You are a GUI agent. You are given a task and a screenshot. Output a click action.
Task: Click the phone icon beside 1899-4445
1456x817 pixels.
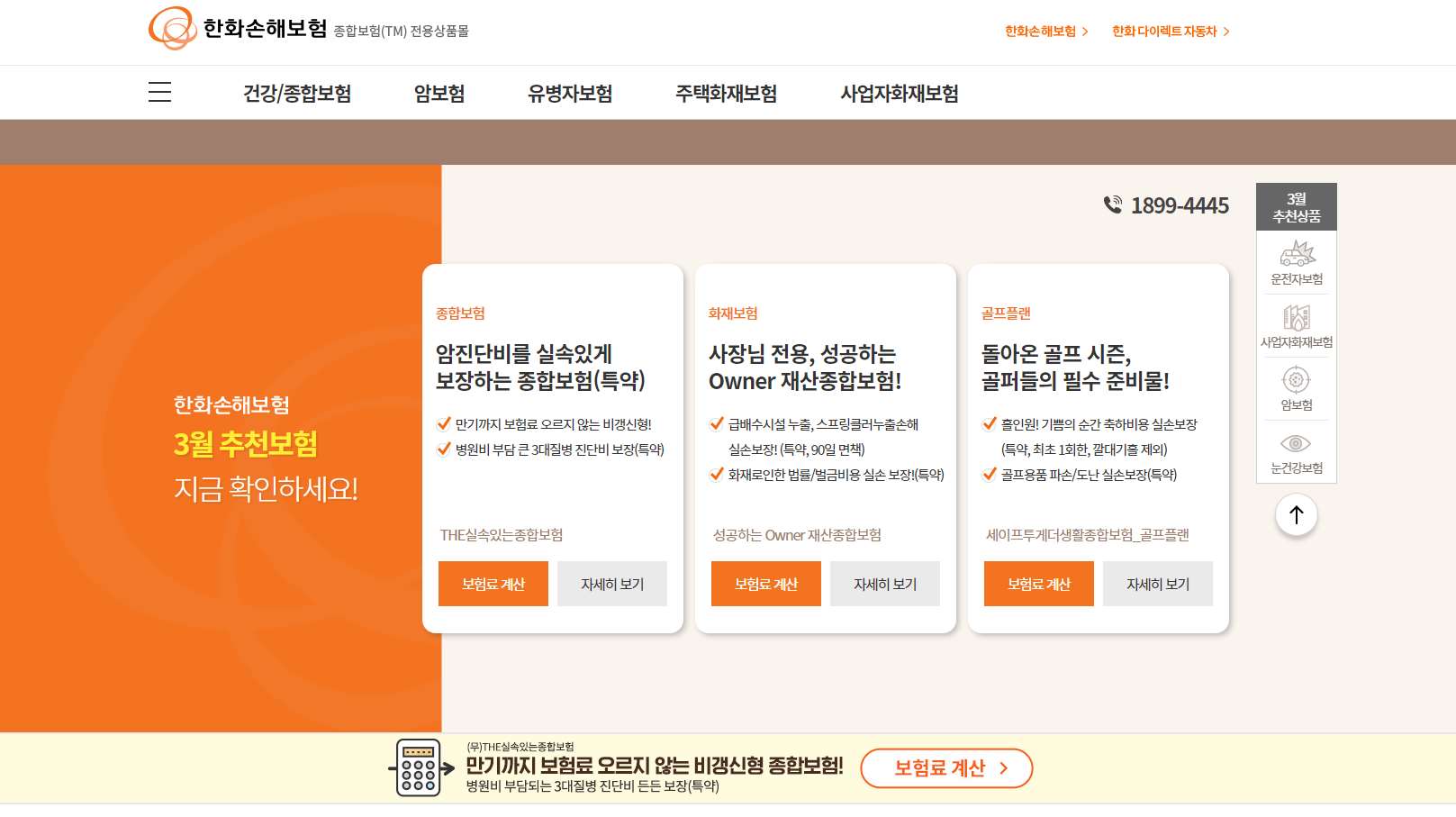(x=1113, y=205)
